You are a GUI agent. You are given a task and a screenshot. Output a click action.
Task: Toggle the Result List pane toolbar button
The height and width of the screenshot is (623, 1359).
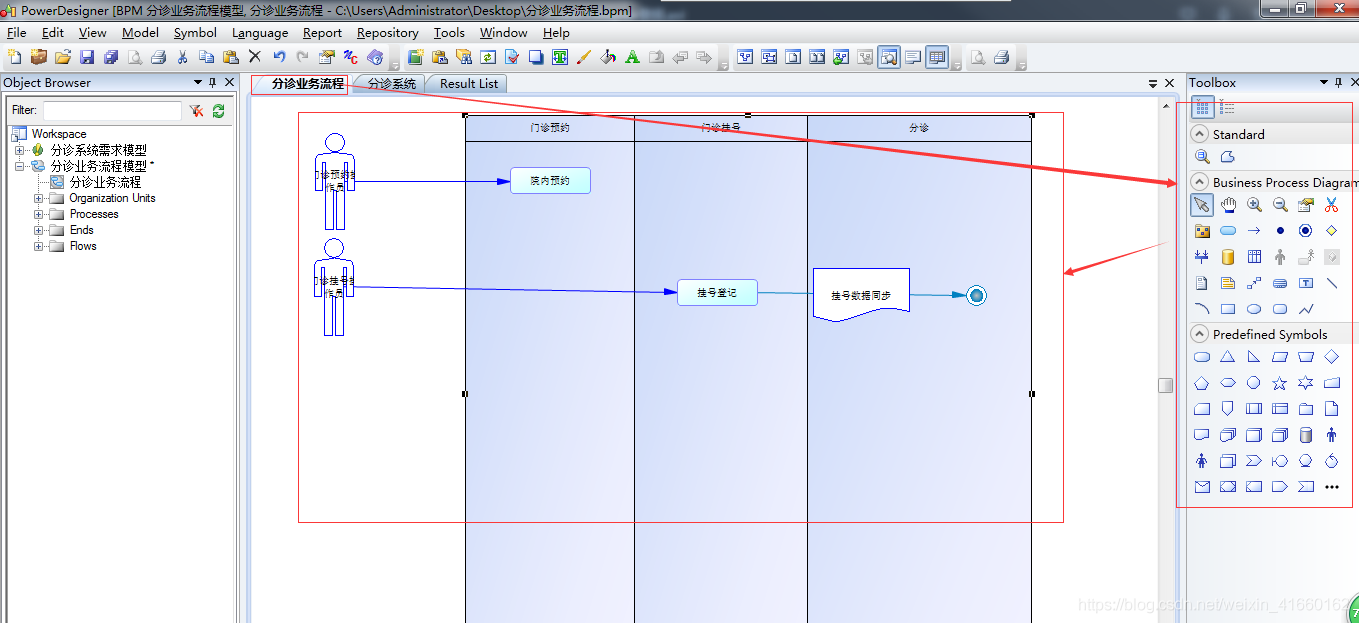(x=937, y=57)
